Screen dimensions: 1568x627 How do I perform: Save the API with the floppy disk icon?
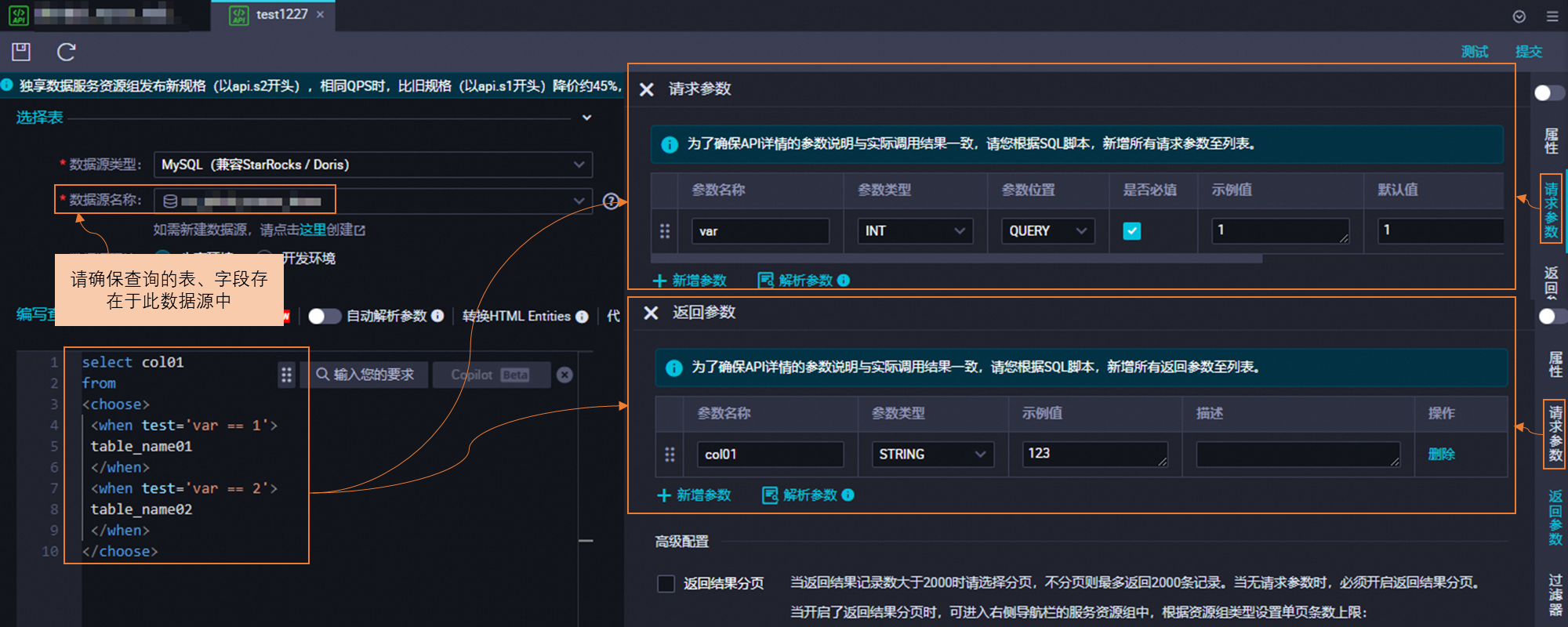click(21, 52)
